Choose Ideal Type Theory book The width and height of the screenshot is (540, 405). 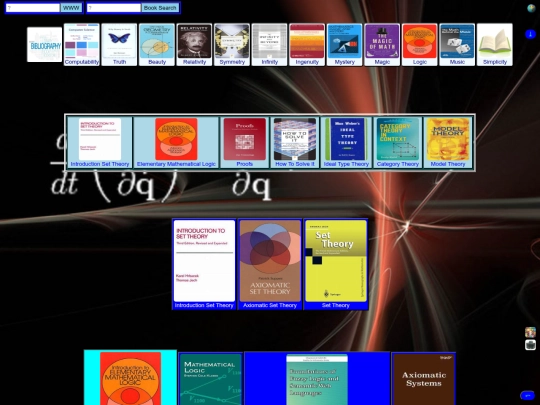(346, 143)
